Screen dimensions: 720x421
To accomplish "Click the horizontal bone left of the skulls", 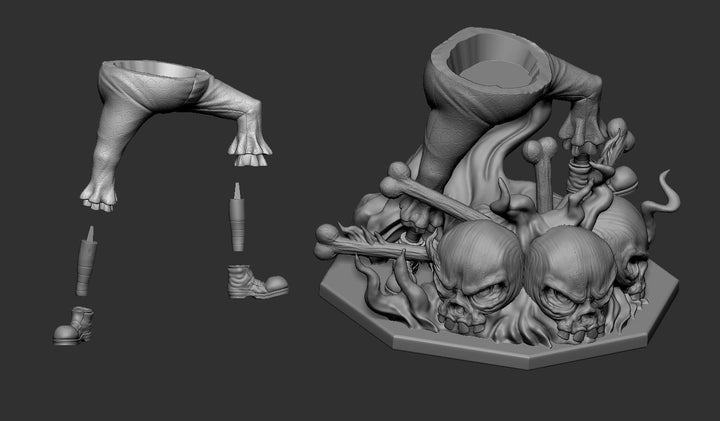I will click(x=365, y=245).
